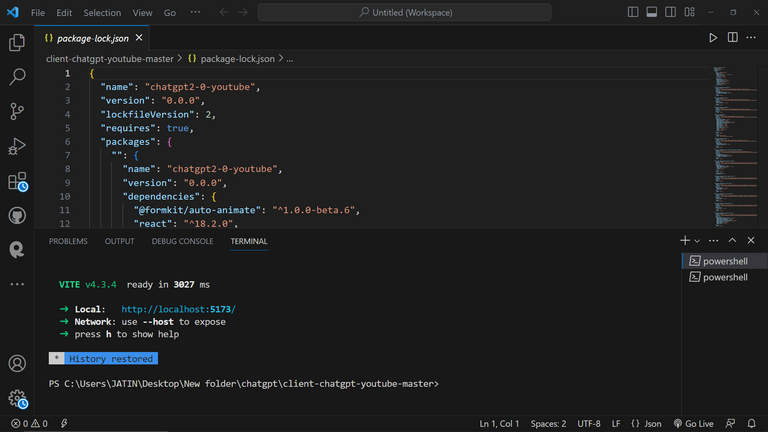Open the Manage gear icon
768x432 pixels.
[x=17, y=398]
